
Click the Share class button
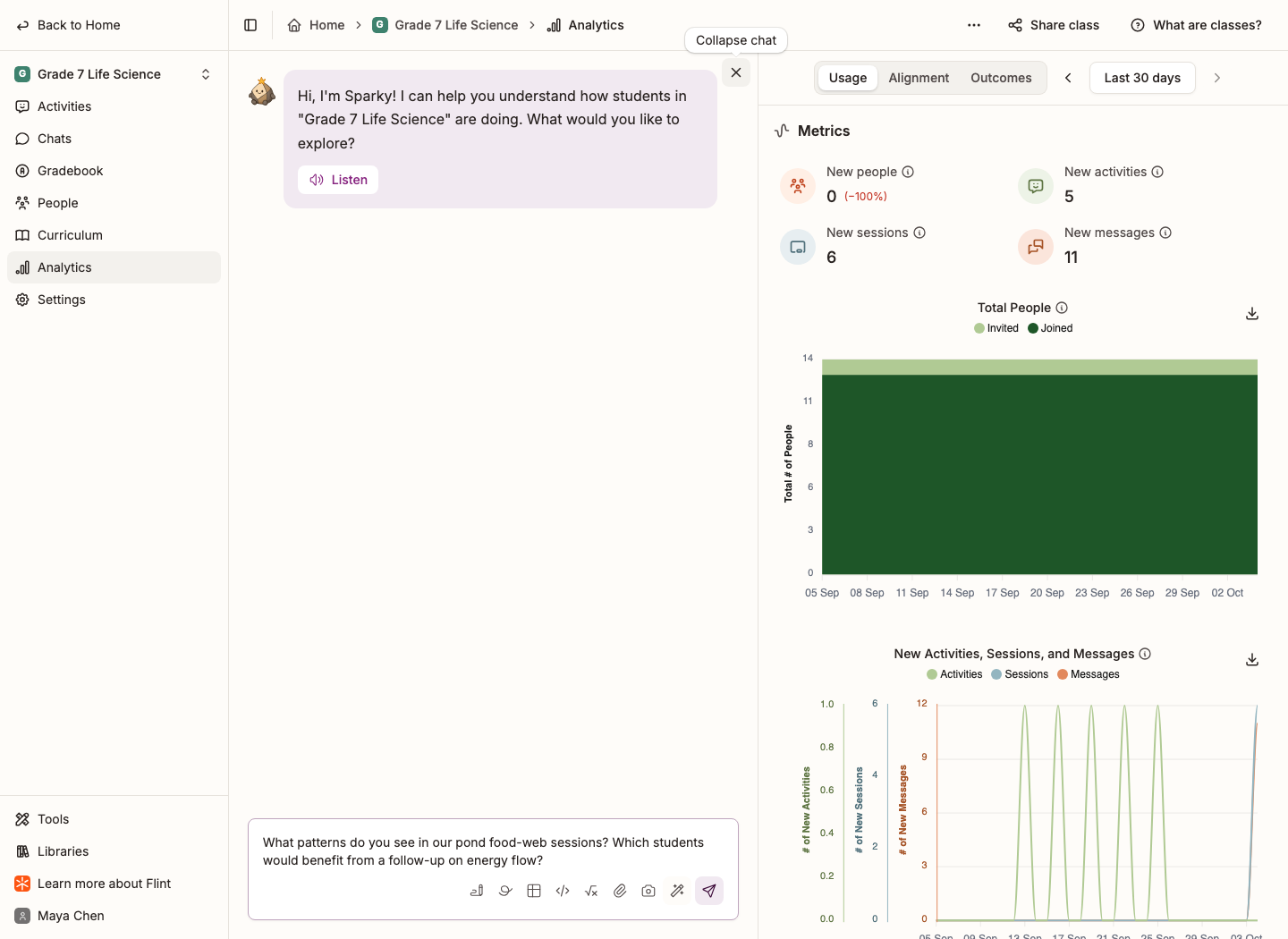1054,25
